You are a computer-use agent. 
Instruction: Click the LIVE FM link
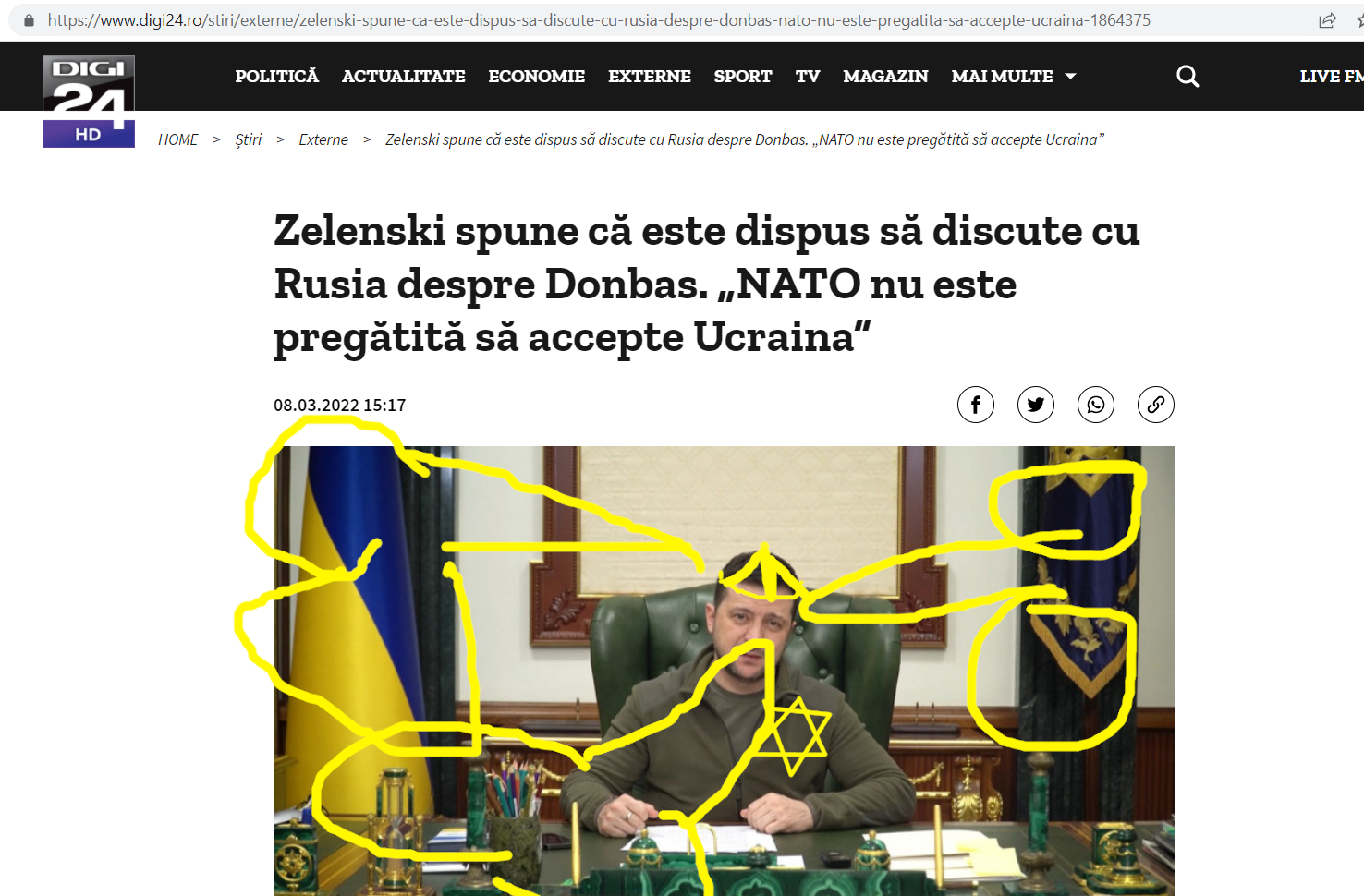(x=1332, y=77)
